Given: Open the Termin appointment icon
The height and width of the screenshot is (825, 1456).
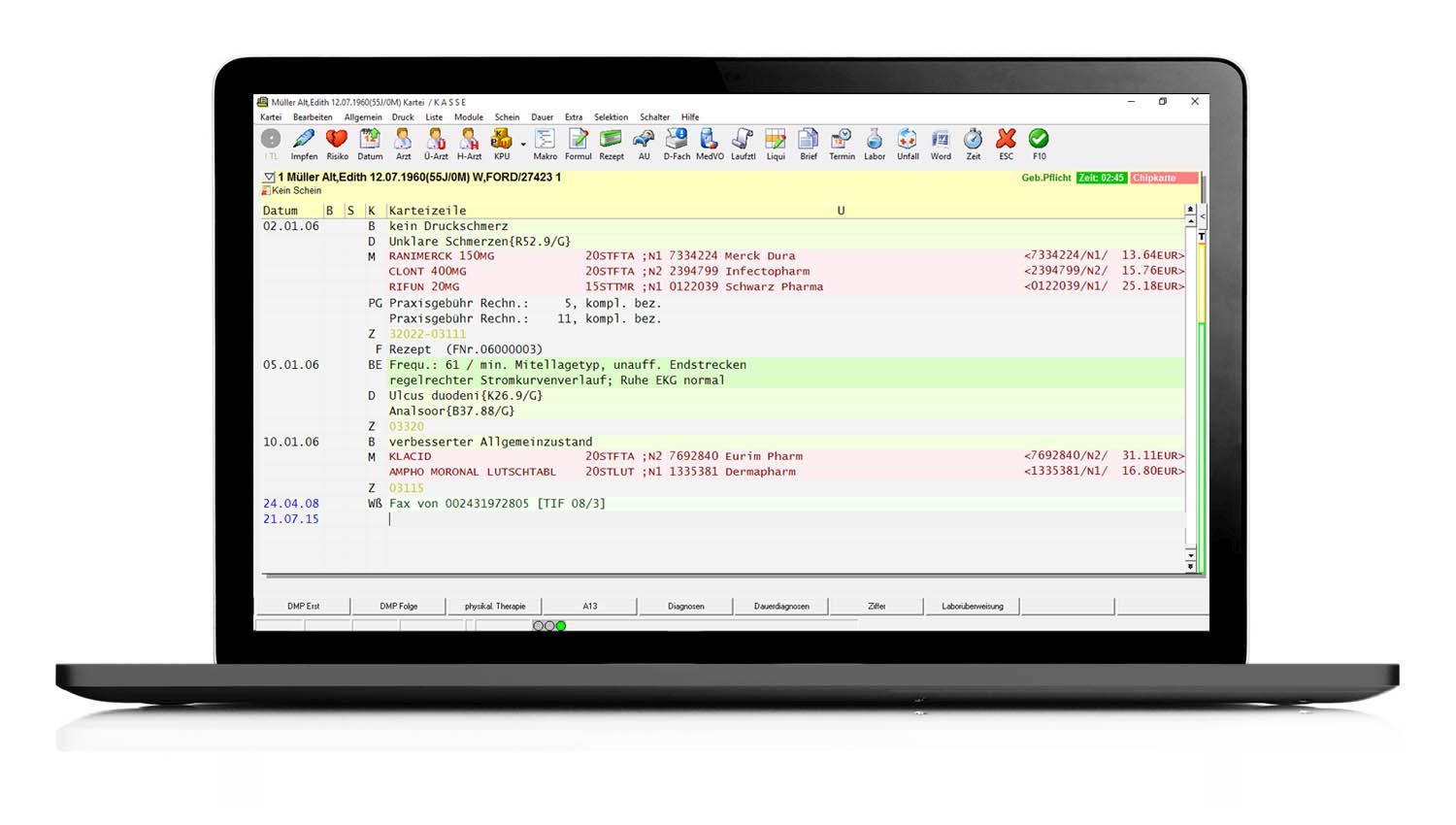Looking at the screenshot, I should point(842,140).
